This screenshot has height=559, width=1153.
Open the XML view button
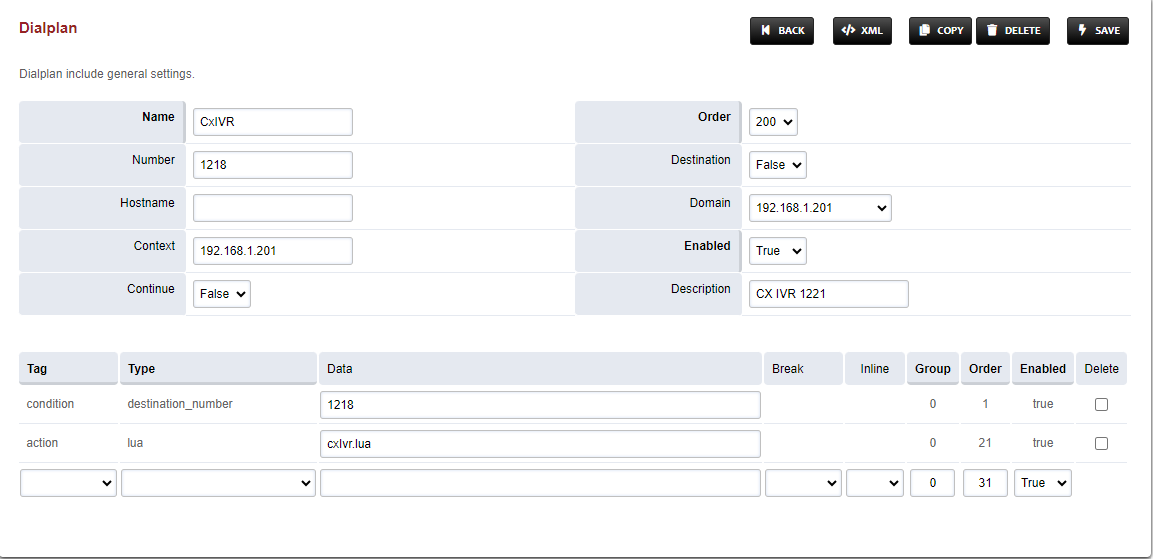pos(861,31)
